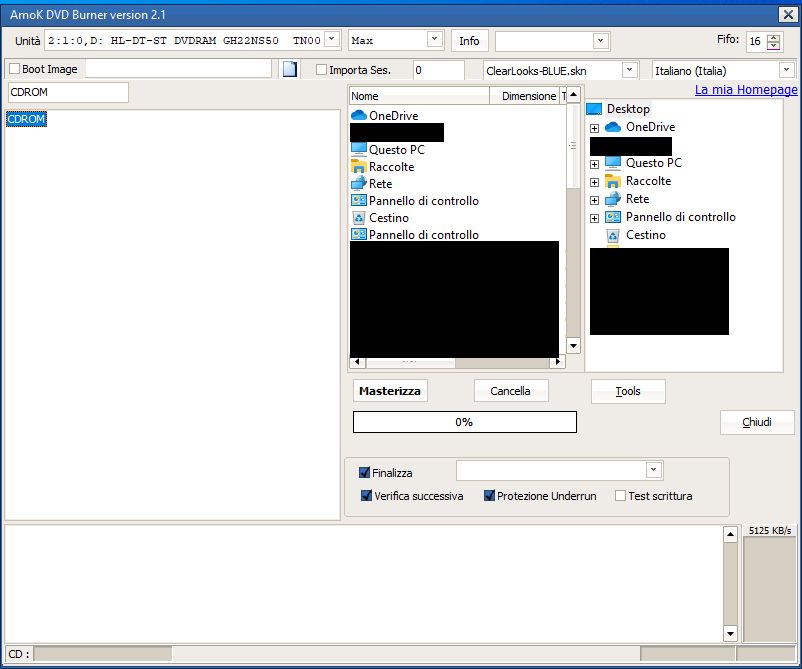Click the file list horizontal scrollbar thumb
The image size is (802, 669).
(411, 362)
